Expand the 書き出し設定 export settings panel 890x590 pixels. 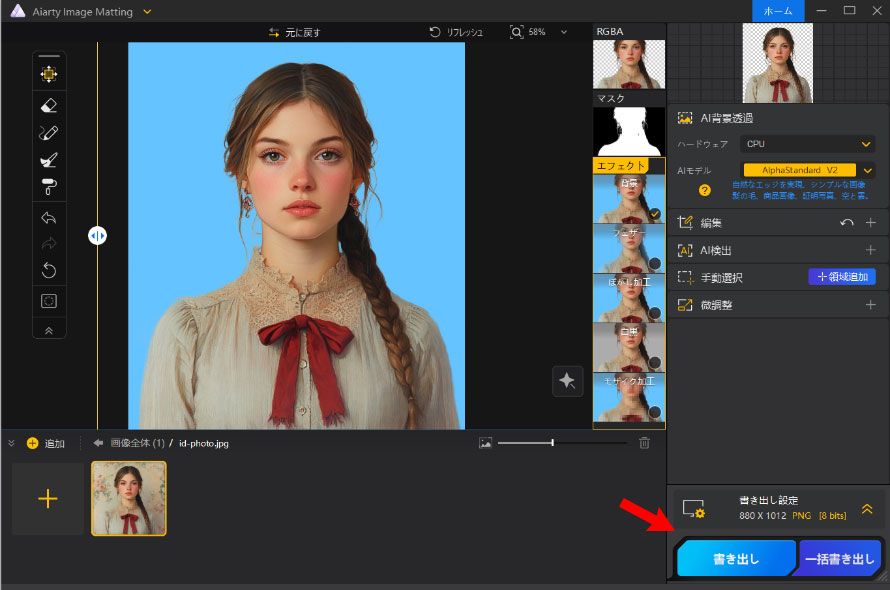pos(867,509)
